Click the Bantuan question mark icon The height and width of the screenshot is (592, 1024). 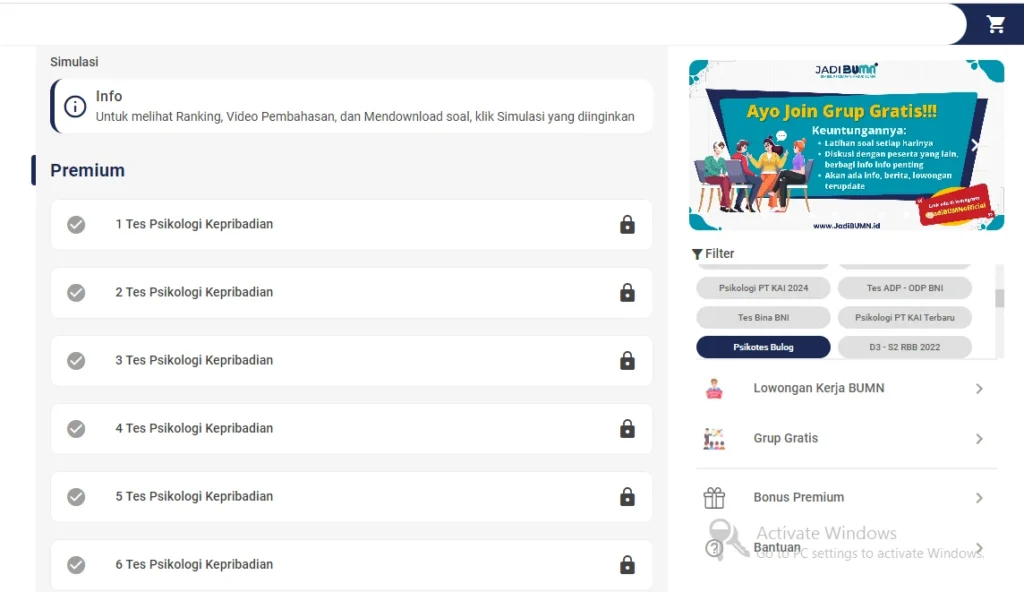click(714, 548)
